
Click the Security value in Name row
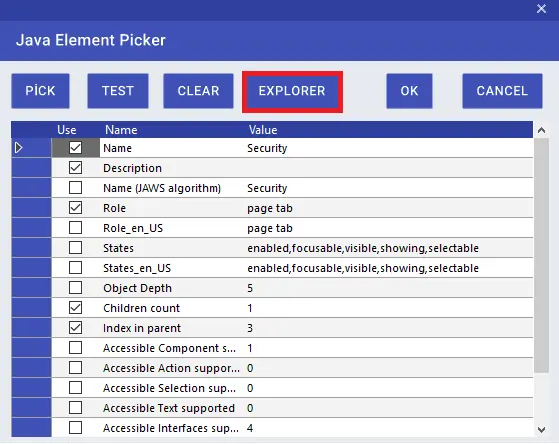pyautogui.click(x=267, y=148)
